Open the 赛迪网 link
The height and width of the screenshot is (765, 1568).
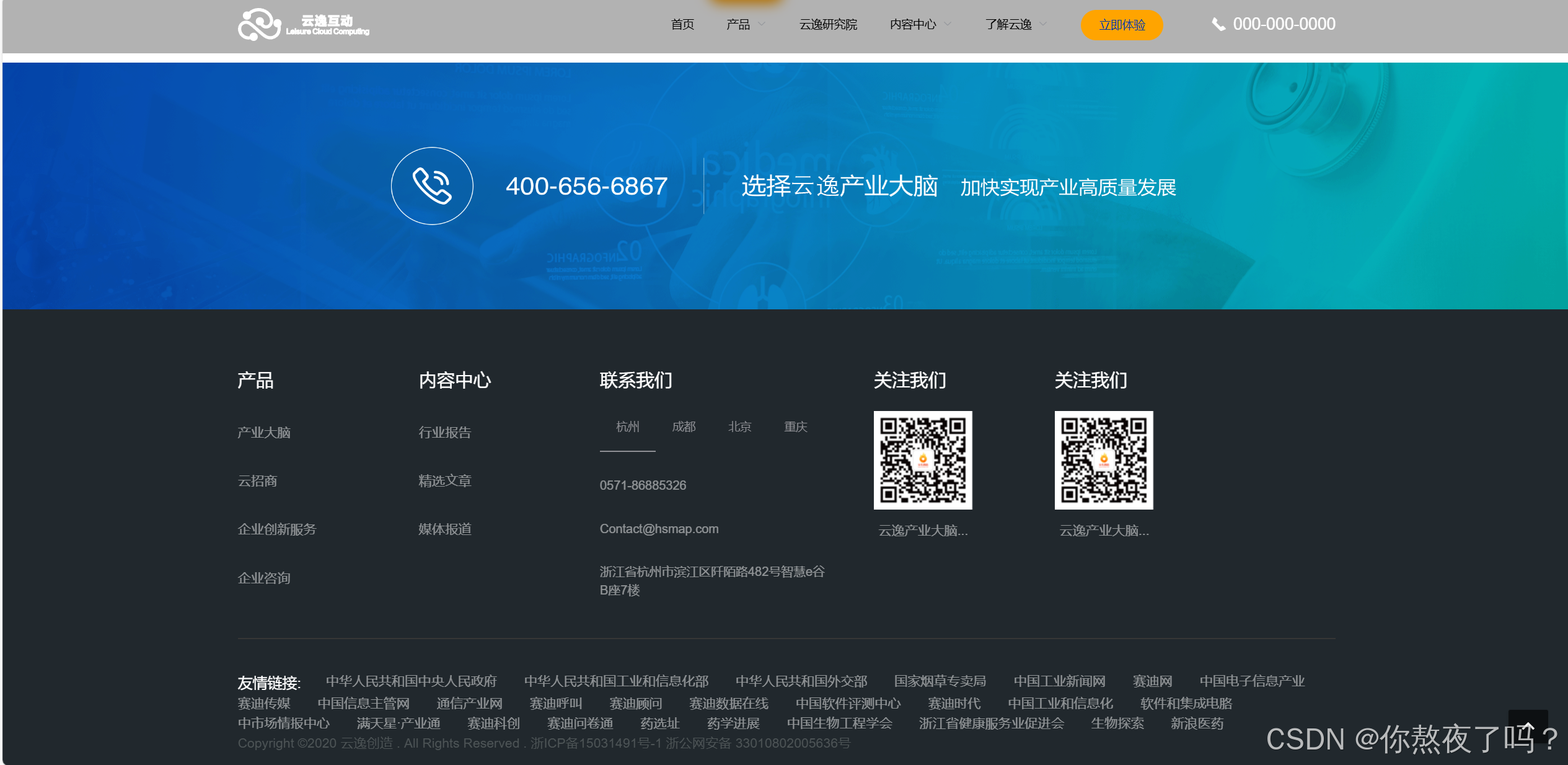tap(1153, 681)
